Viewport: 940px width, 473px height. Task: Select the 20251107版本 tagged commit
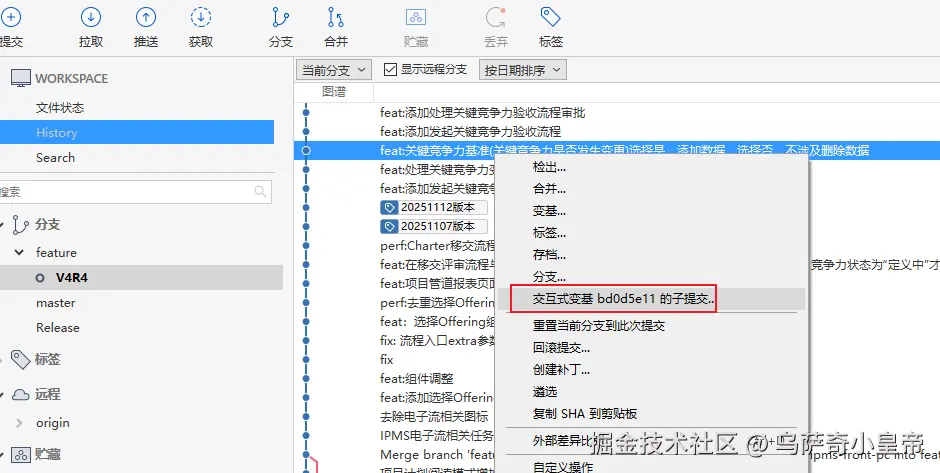click(x=434, y=227)
